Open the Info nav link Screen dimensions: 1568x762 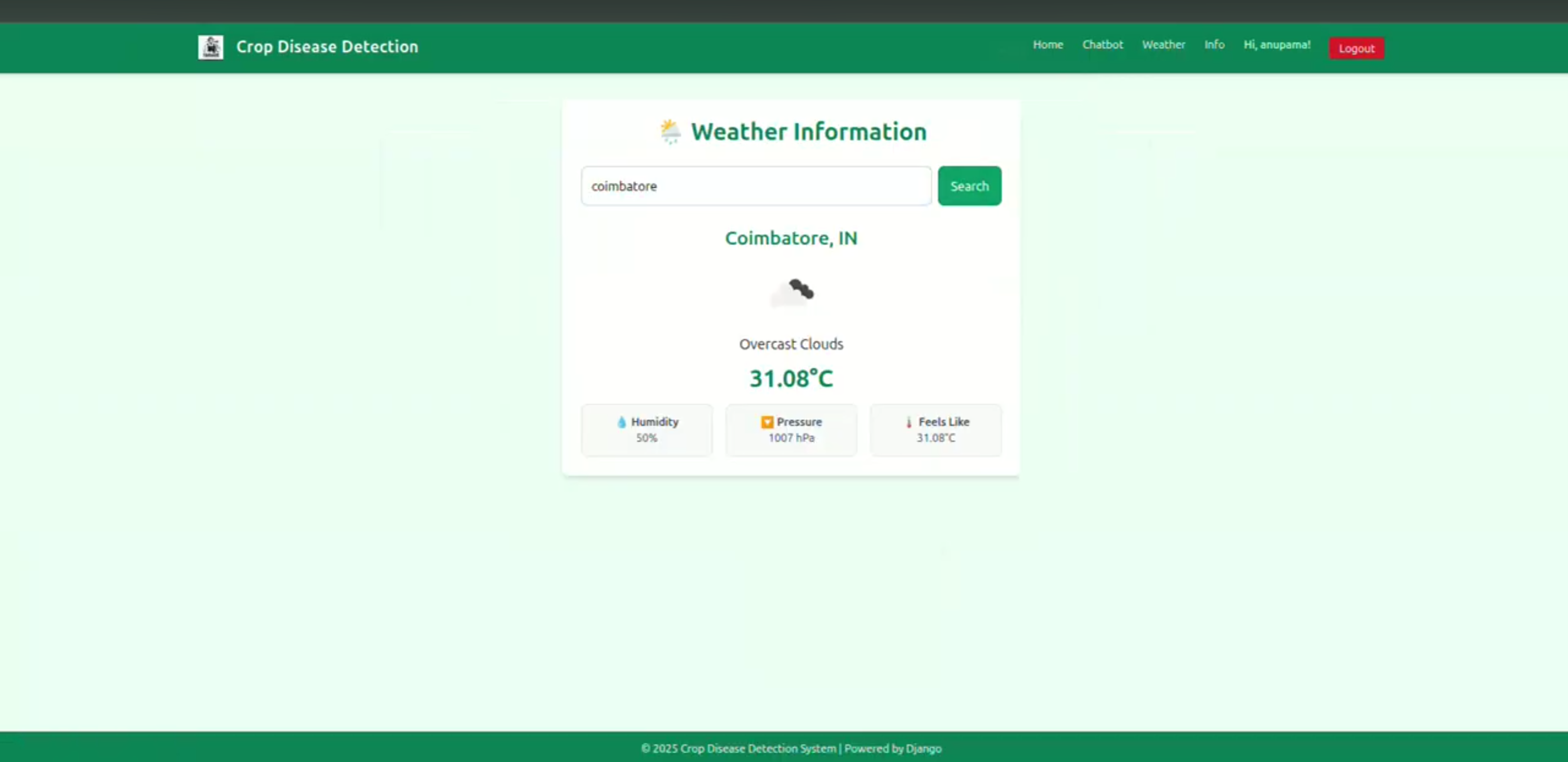1214,45
